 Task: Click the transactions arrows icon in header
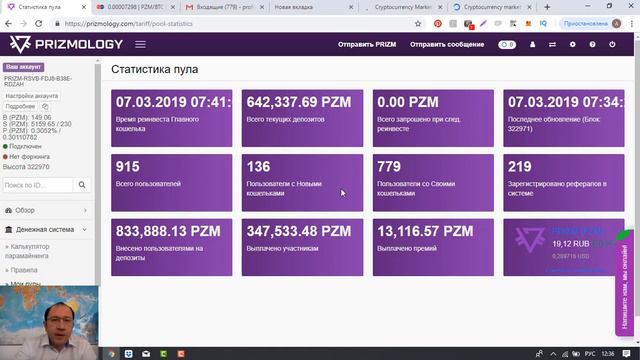tap(552, 44)
